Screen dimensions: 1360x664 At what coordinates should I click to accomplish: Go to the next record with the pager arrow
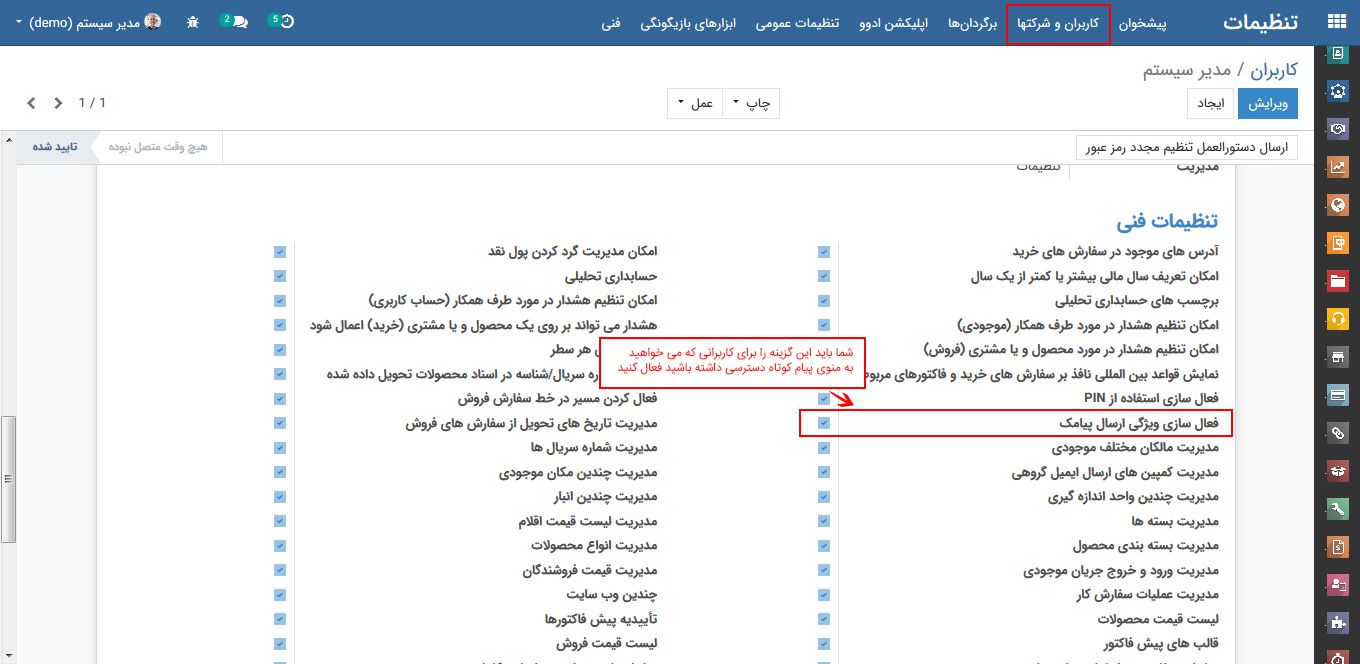tap(31, 103)
